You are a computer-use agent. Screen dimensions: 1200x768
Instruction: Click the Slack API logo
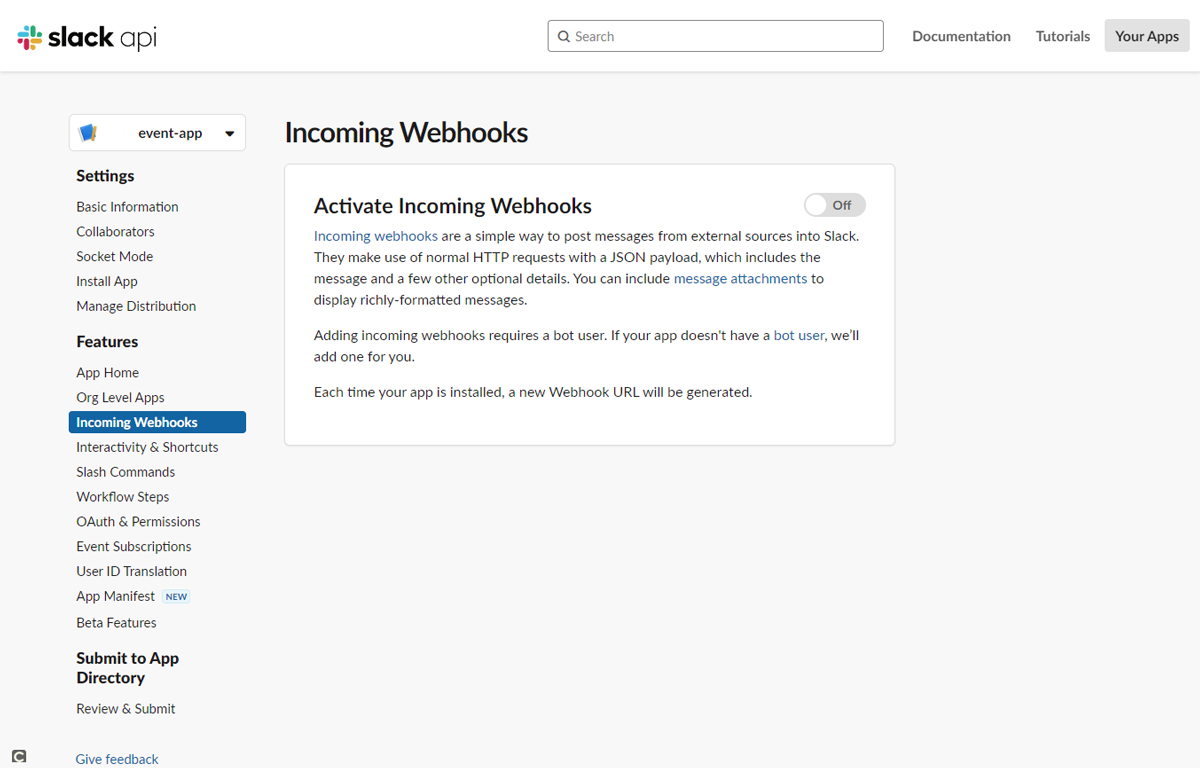(x=87, y=37)
